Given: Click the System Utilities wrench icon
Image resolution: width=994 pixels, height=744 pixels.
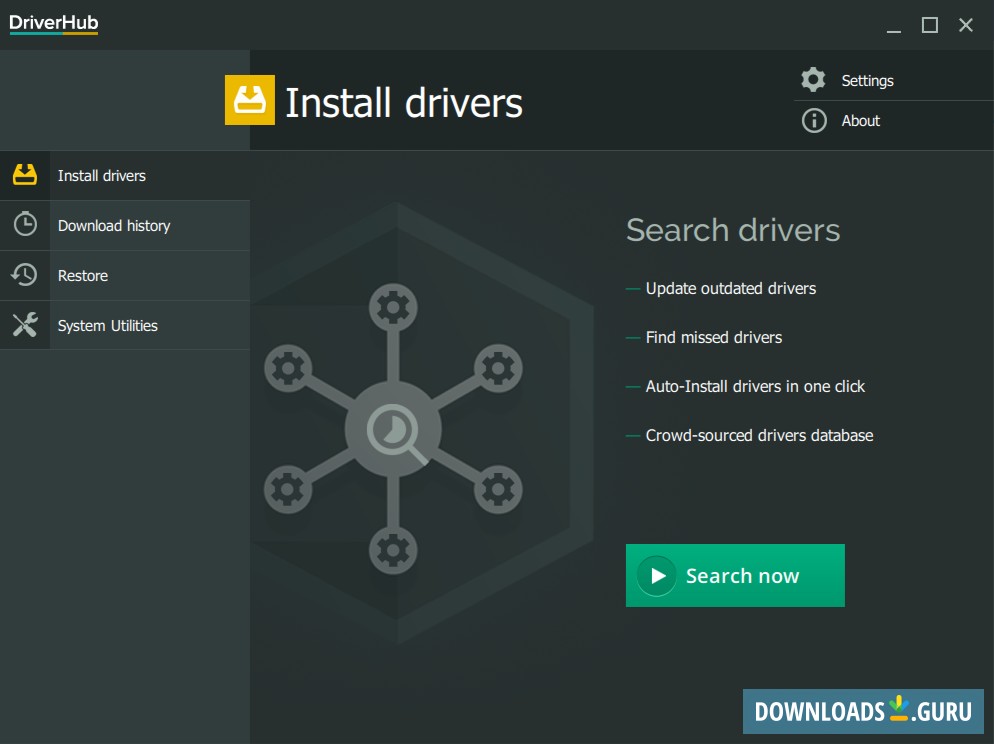Looking at the screenshot, I should tap(24, 324).
